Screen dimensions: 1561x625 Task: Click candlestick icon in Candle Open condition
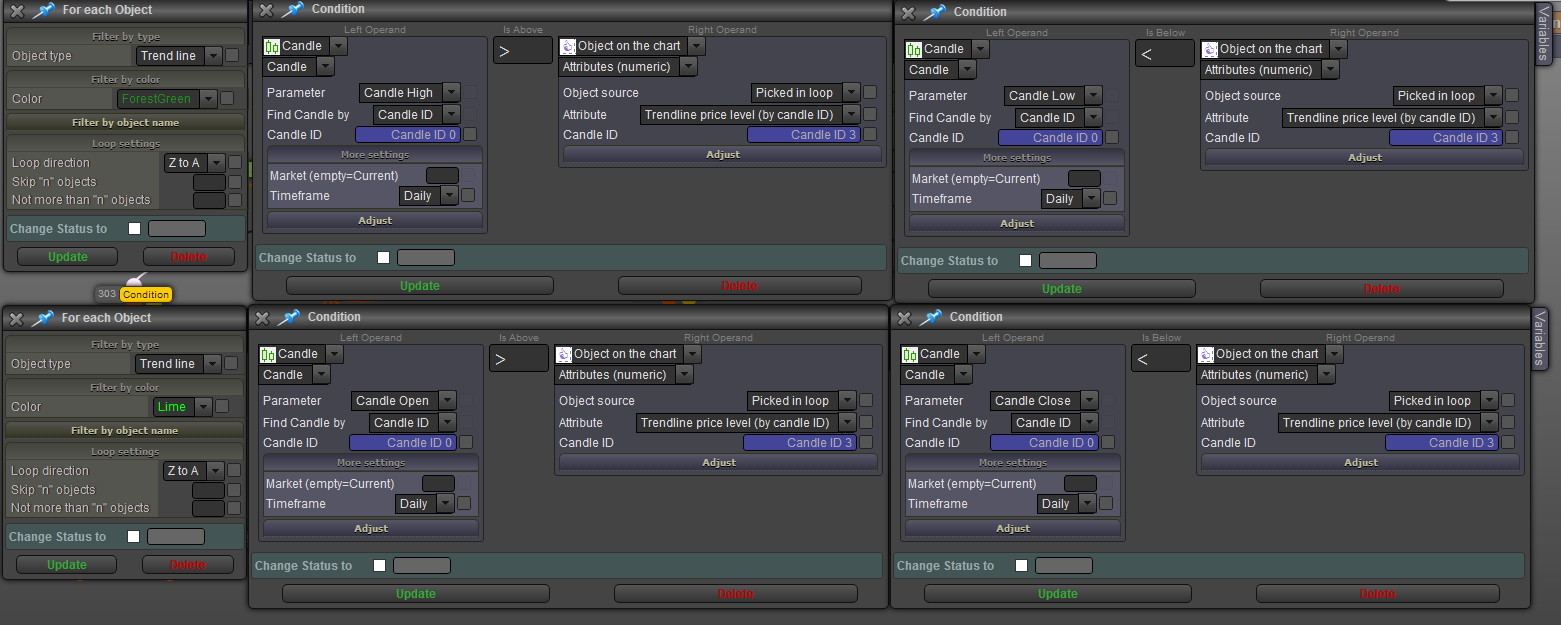click(x=268, y=354)
